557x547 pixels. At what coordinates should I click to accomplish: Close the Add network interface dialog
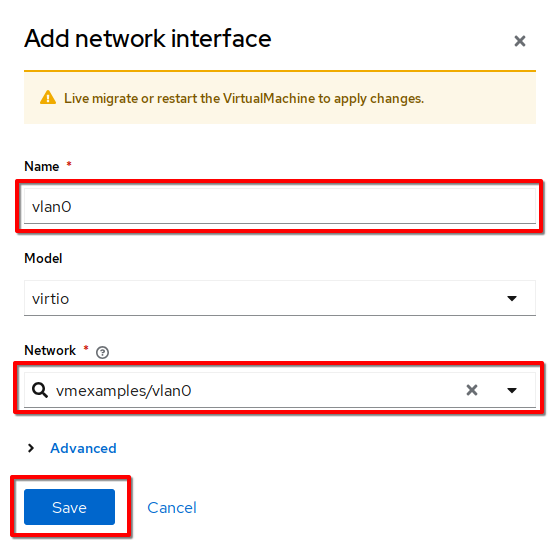[x=520, y=41]
